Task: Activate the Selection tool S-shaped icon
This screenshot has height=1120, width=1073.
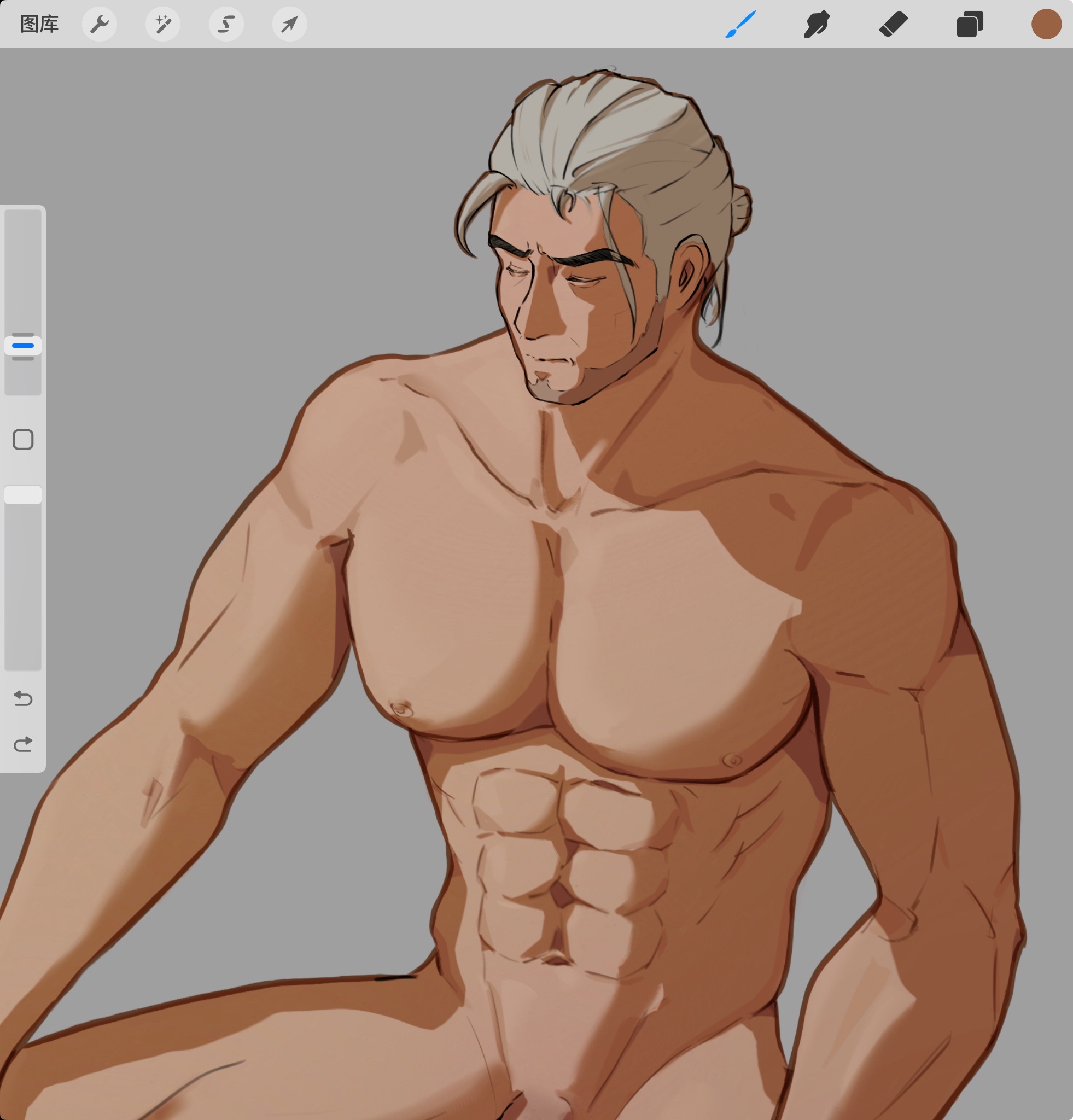Action: [x=226, y=24]
